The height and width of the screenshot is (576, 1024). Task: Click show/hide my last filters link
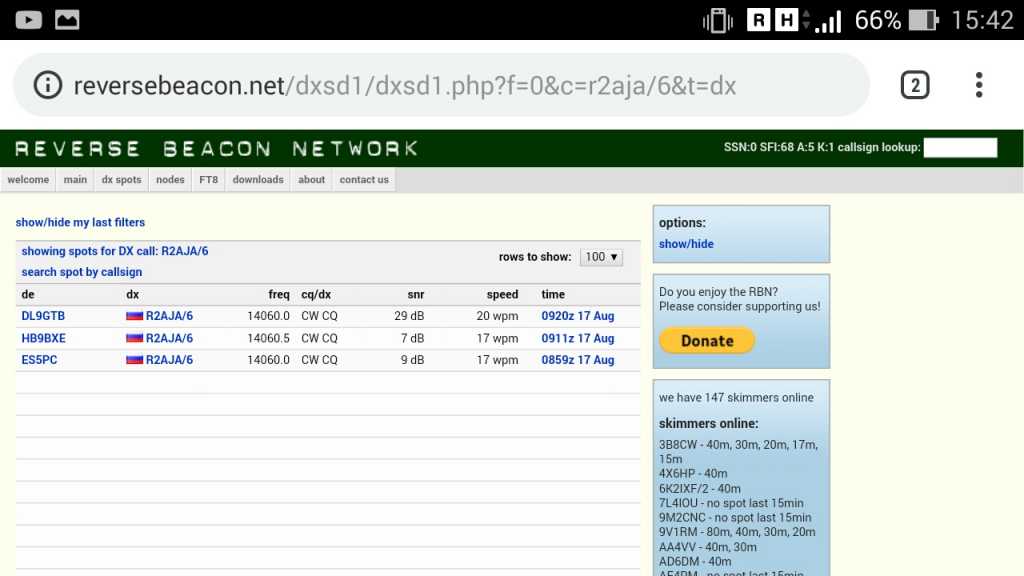click(x=80, y=223)
